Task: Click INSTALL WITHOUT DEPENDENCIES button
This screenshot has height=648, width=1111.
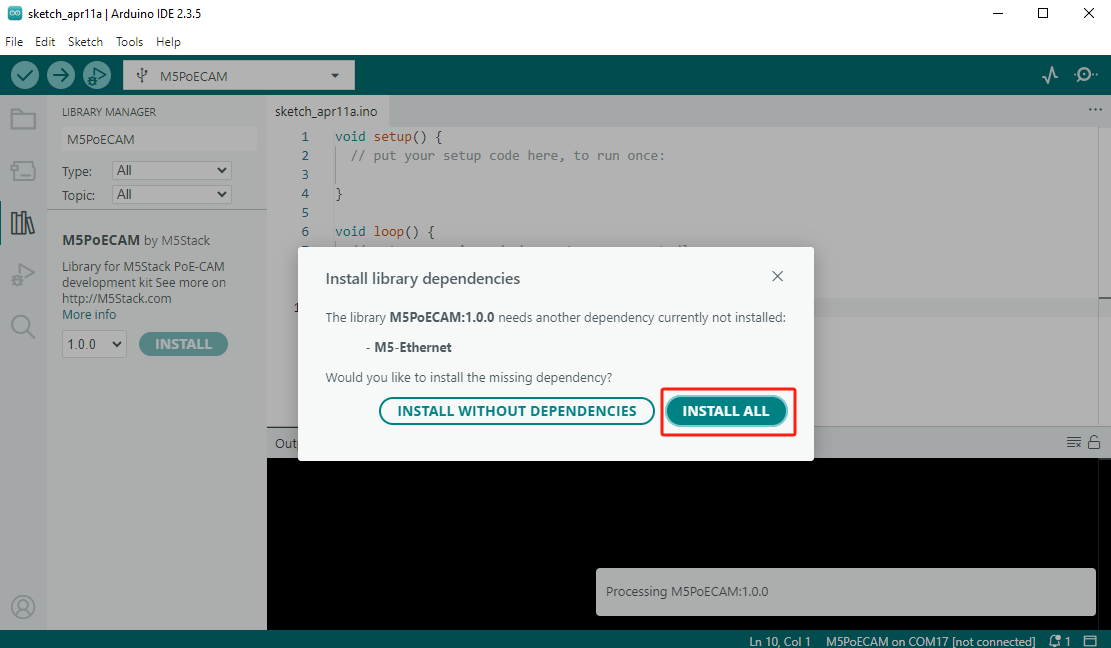Action: pyautogui.click(x=517, y=411)
